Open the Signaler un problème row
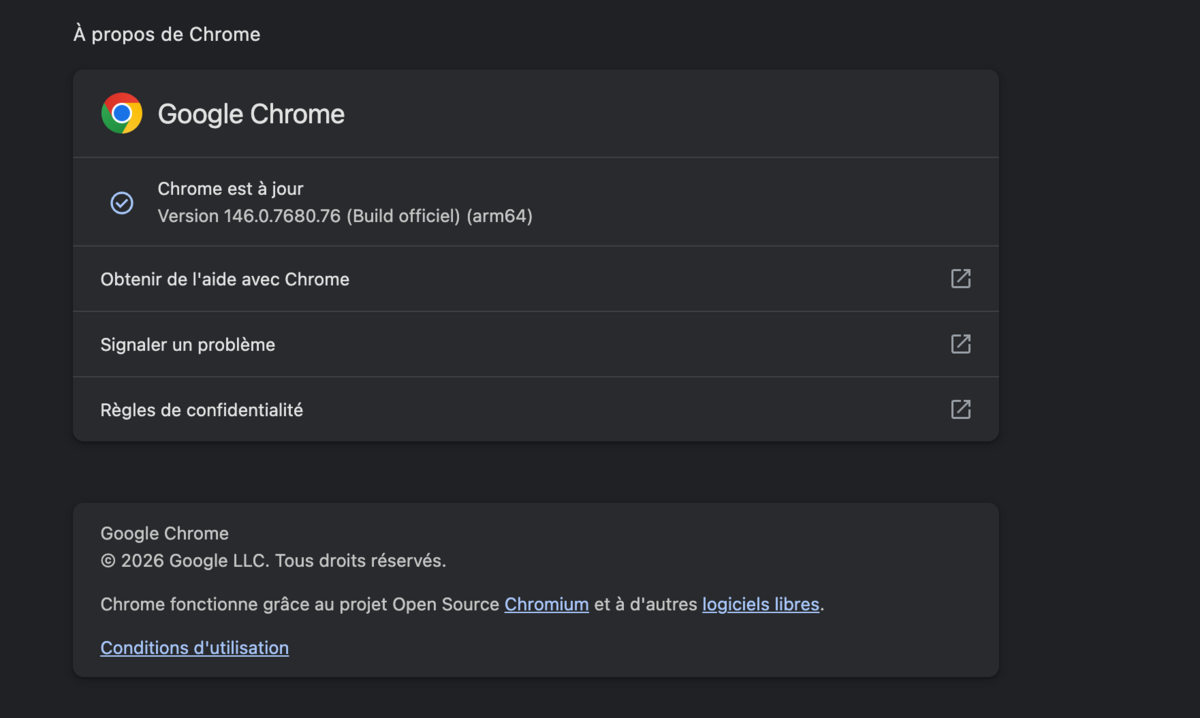 click(x=187, y=343)
